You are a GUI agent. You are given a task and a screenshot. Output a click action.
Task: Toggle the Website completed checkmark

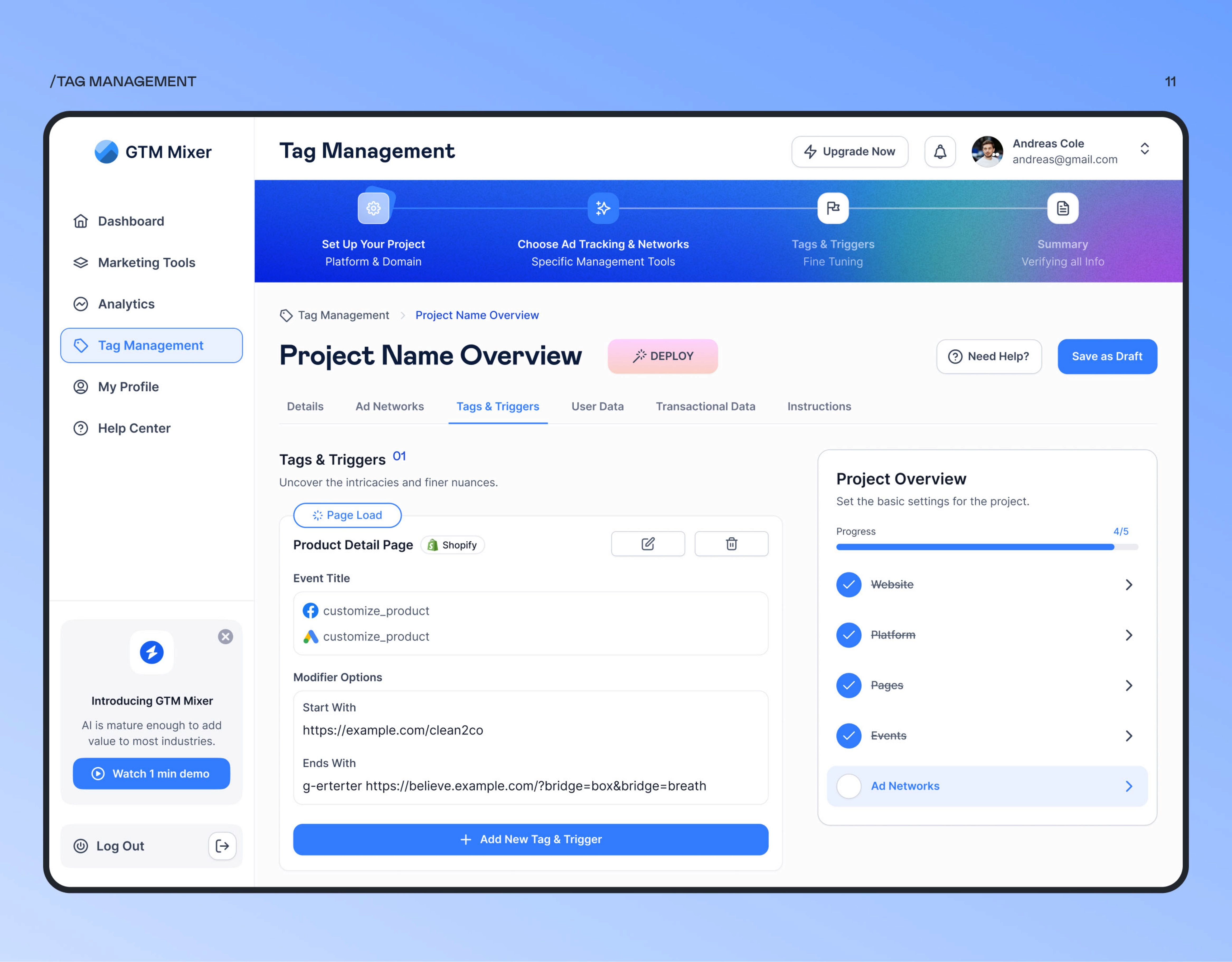click(848, 585)
